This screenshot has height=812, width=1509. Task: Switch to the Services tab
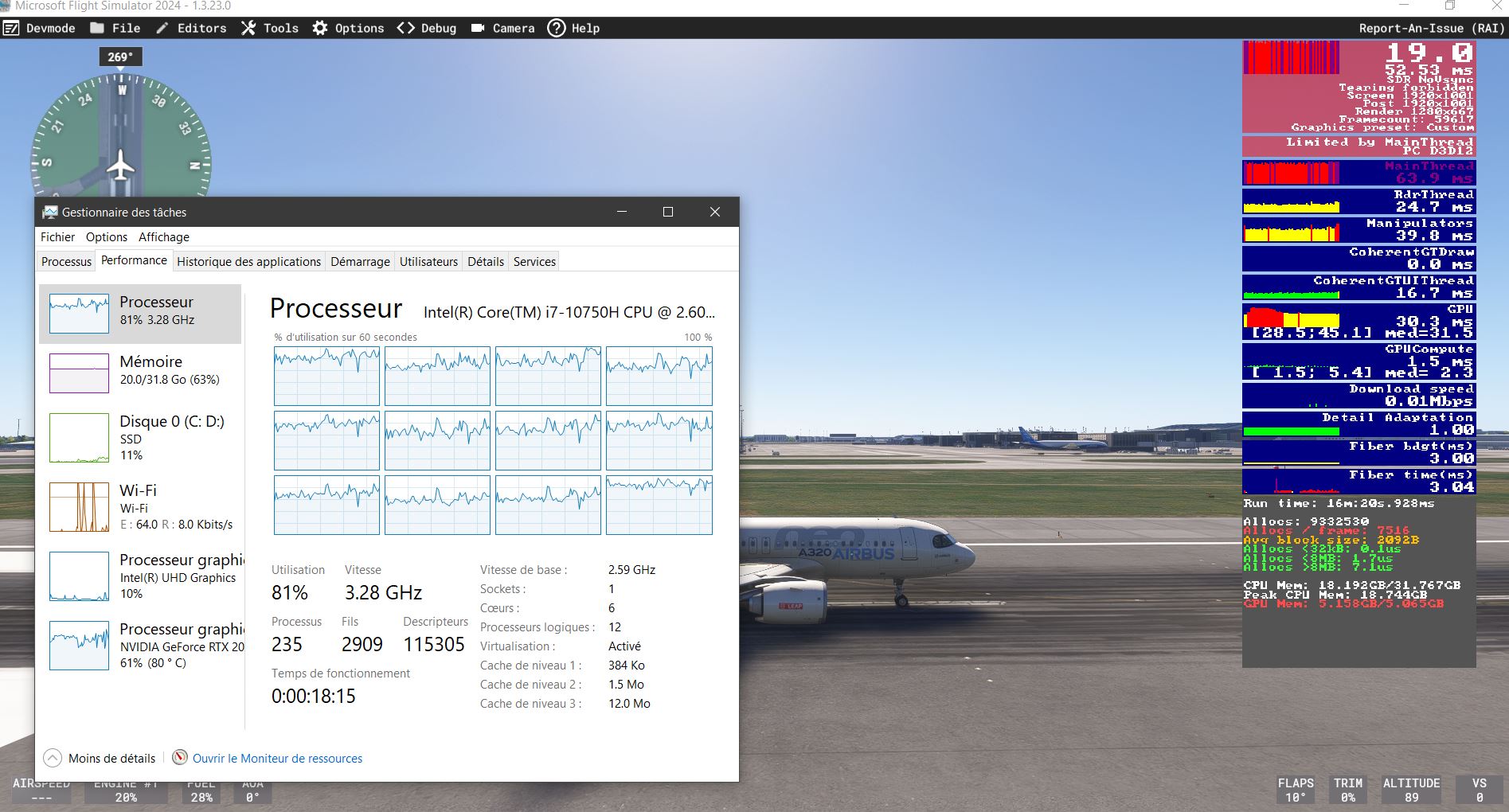click(x=534, y=261)
